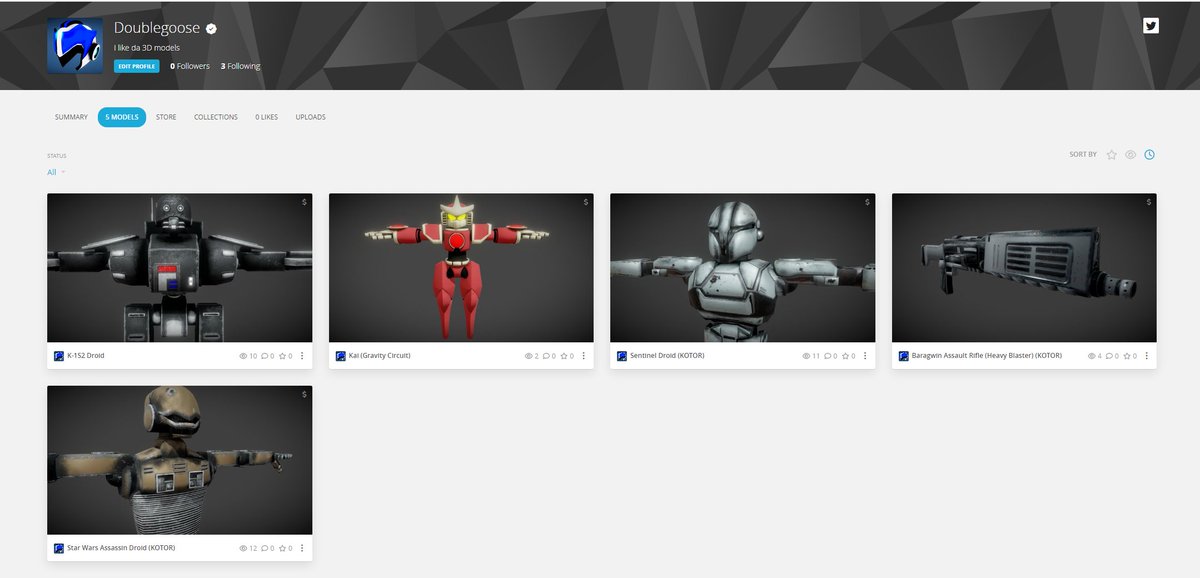Sort models by likes using the star icon
This screenshot has height=578, width=1200.
click(1111, 154)
